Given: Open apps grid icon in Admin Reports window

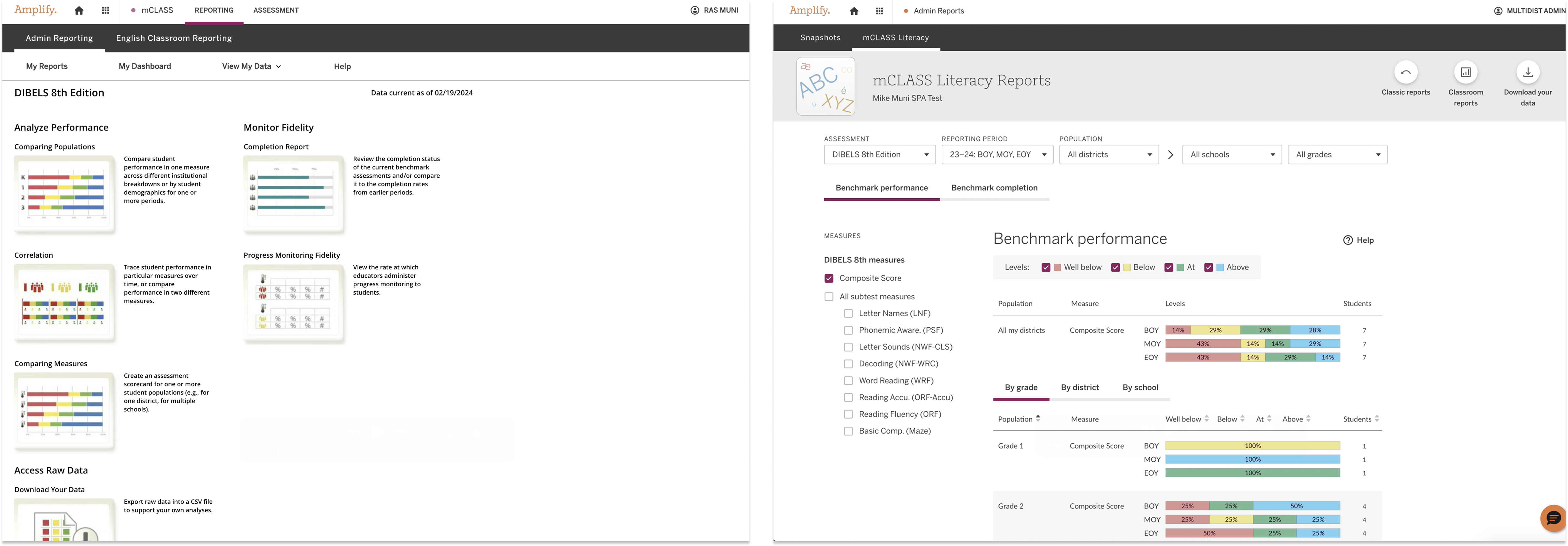Looking at the screenshot, I should (x=879, y=11).
